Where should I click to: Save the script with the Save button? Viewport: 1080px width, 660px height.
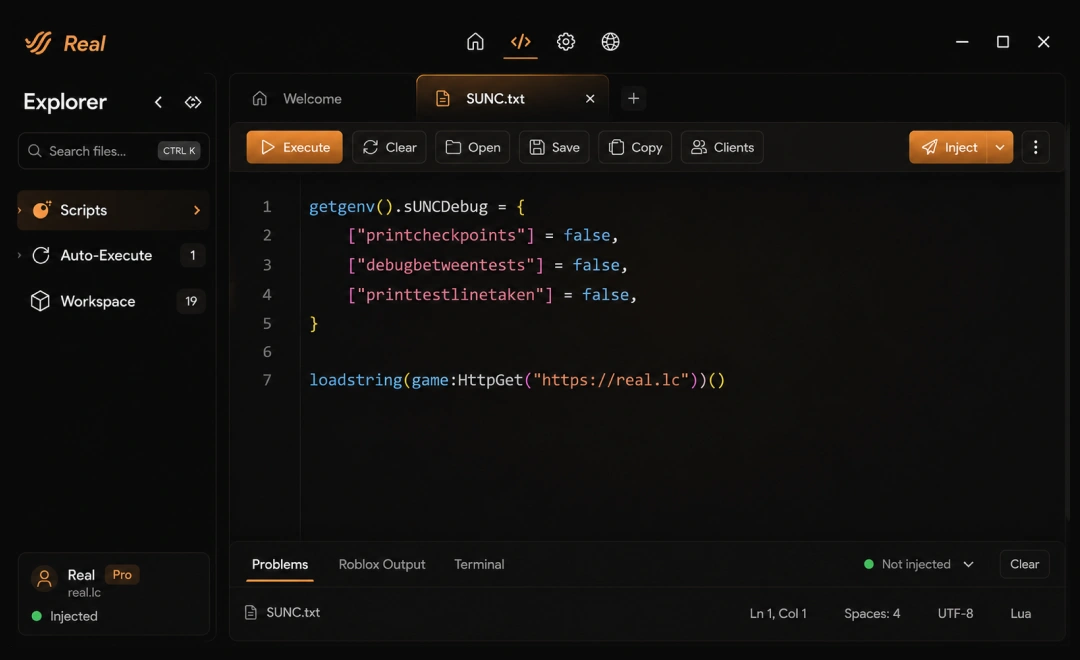(554, 147)
